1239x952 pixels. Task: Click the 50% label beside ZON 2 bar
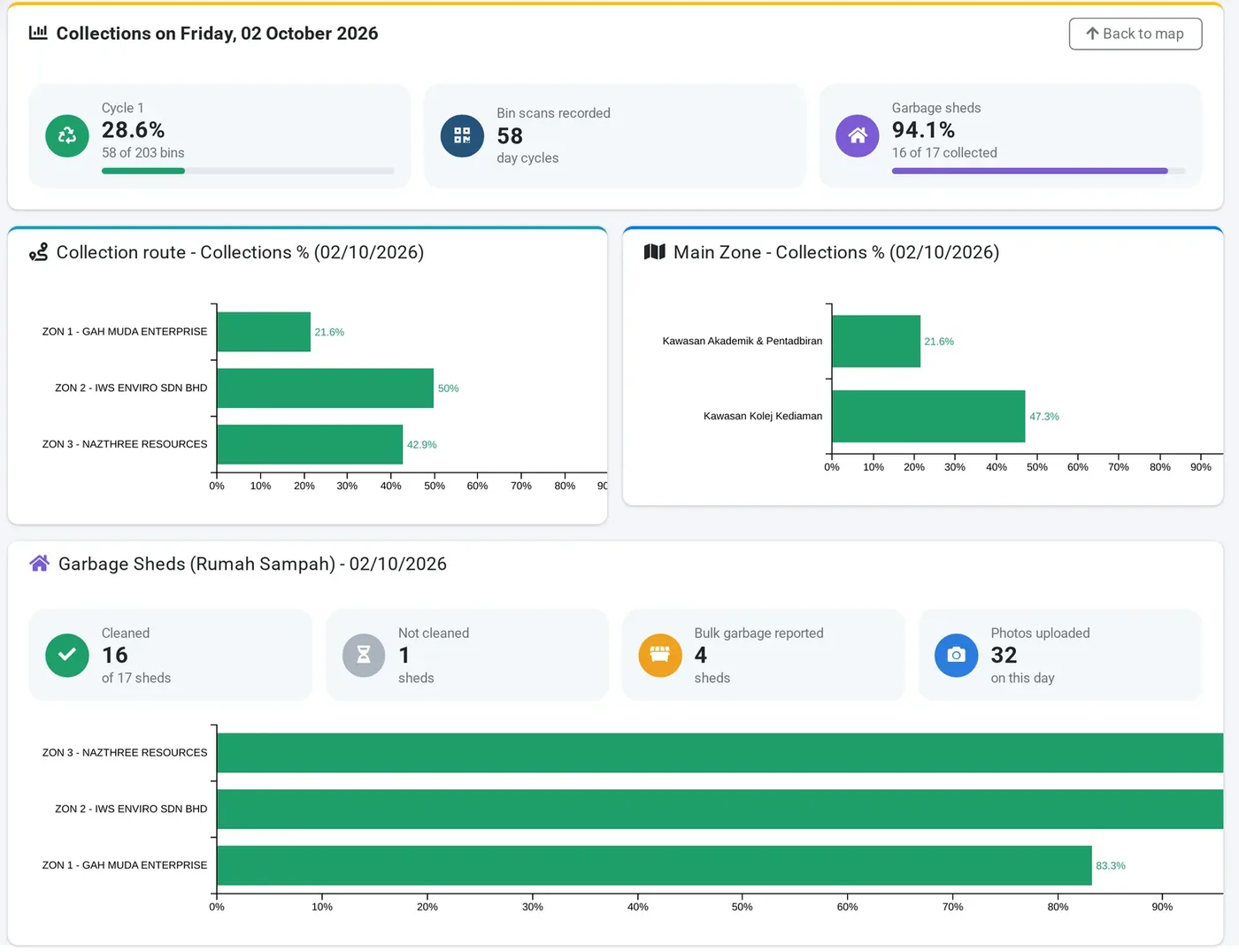click(448, 388)
